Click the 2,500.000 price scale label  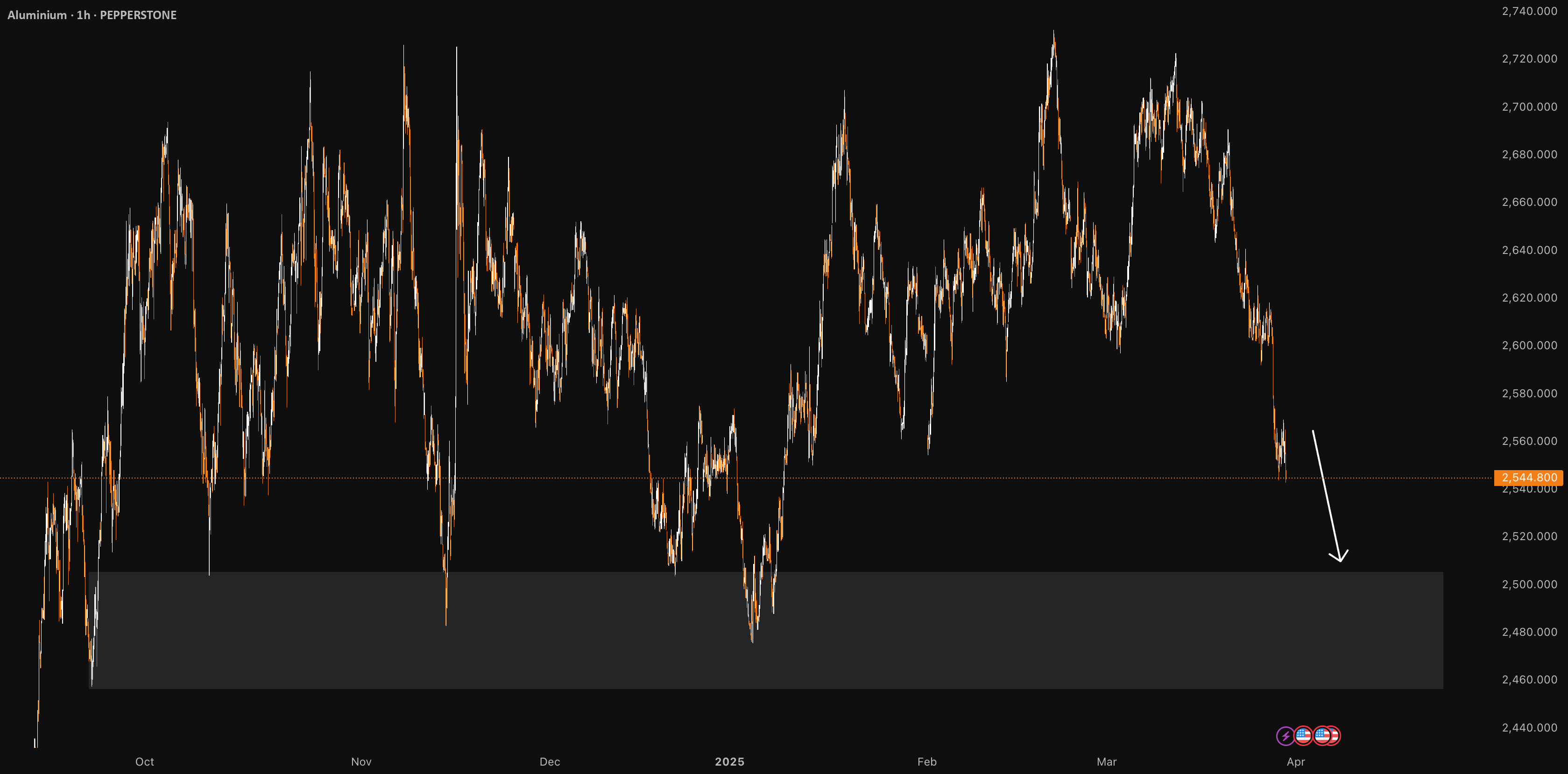[1529, 584]
